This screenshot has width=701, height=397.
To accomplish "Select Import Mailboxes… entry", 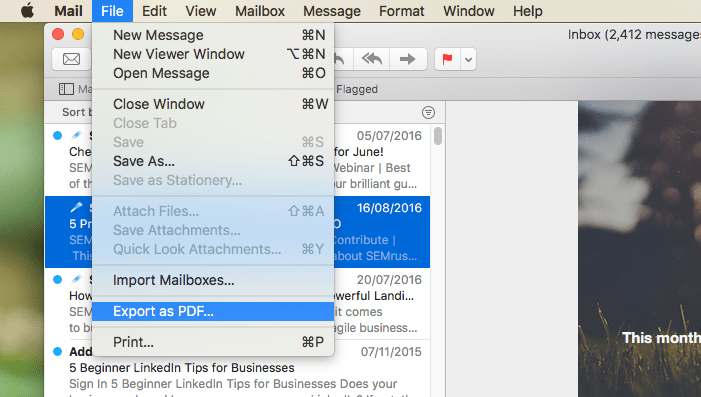I will click(x=213, y=280).
